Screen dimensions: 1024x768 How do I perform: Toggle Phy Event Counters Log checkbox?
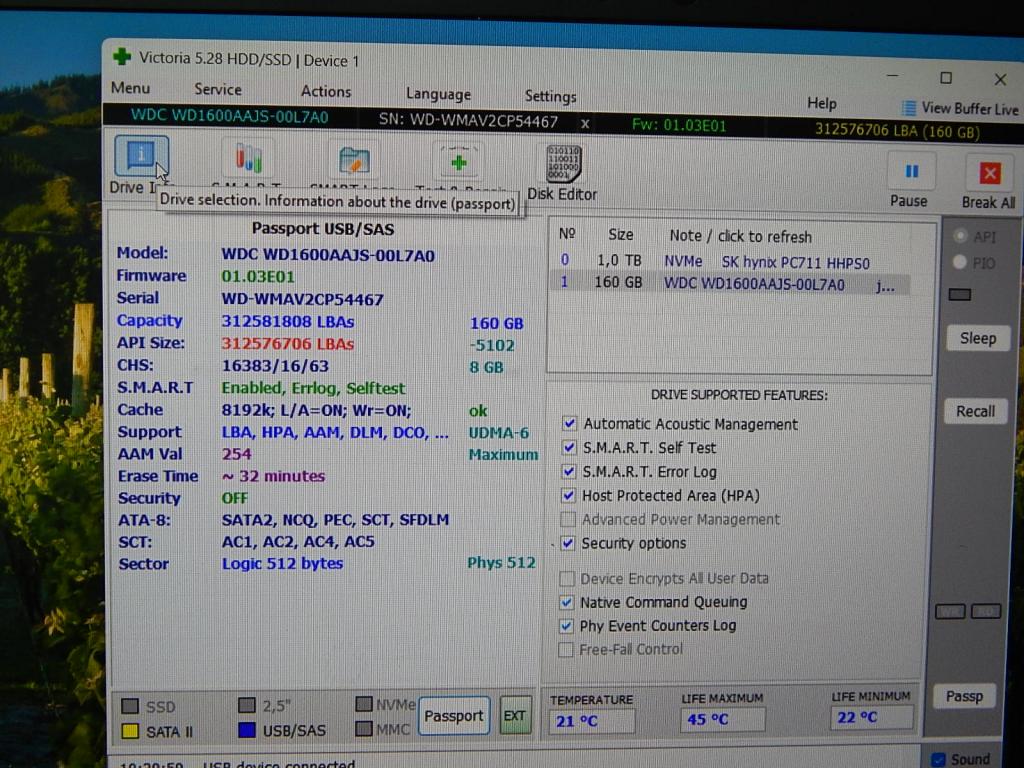(566, 626)
